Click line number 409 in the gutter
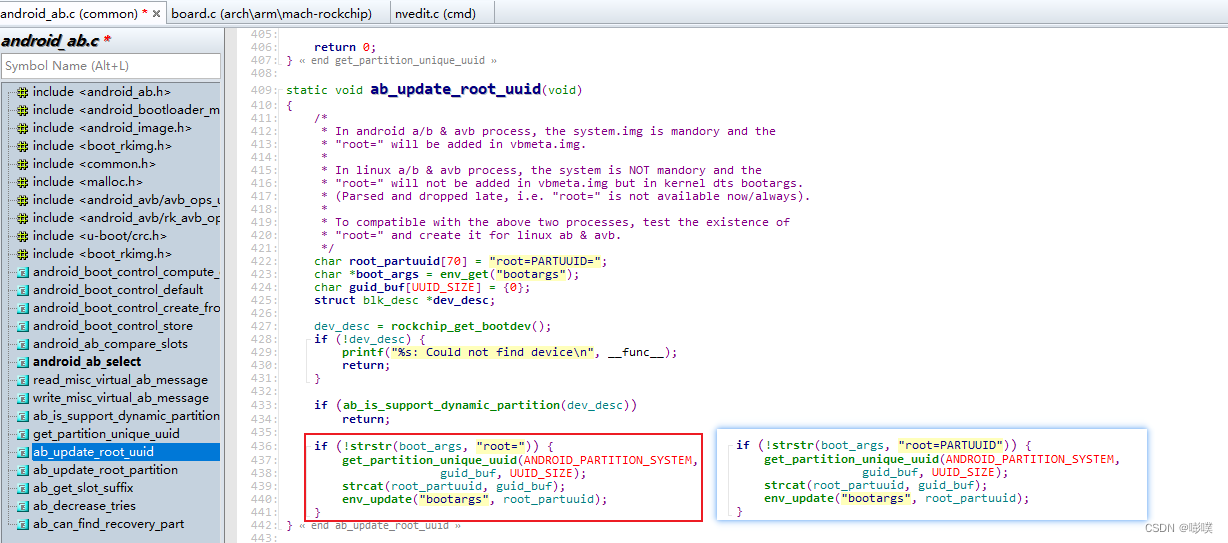1228x543 pixels. (265, 90)
